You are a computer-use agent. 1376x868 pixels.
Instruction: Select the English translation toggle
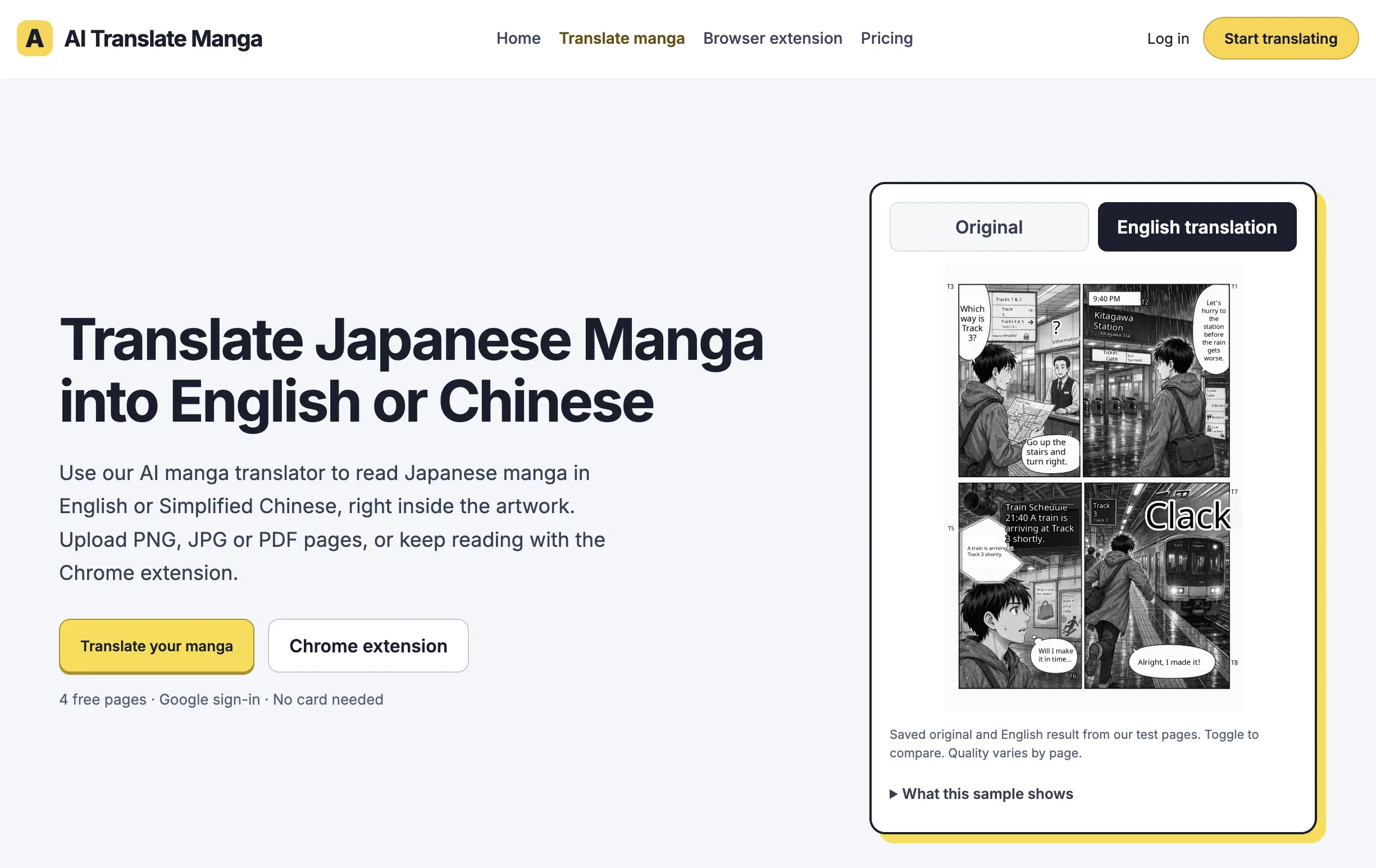[1197, 227]
